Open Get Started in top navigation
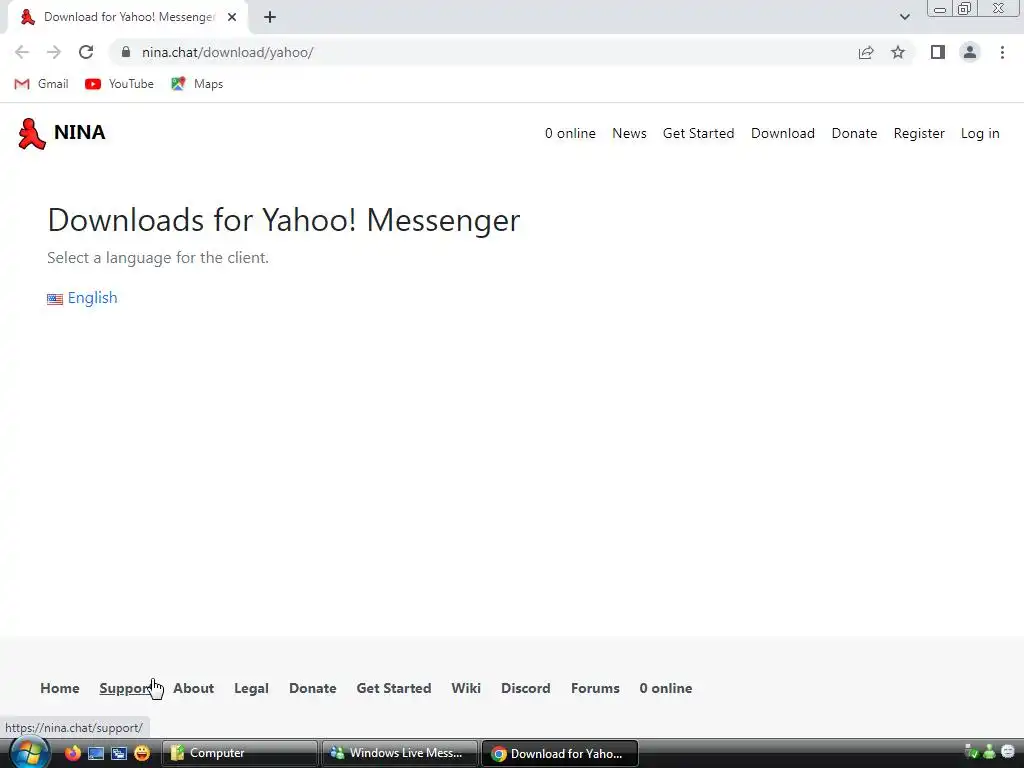Screen dimensions: 1024x768 tap(698, 133)
